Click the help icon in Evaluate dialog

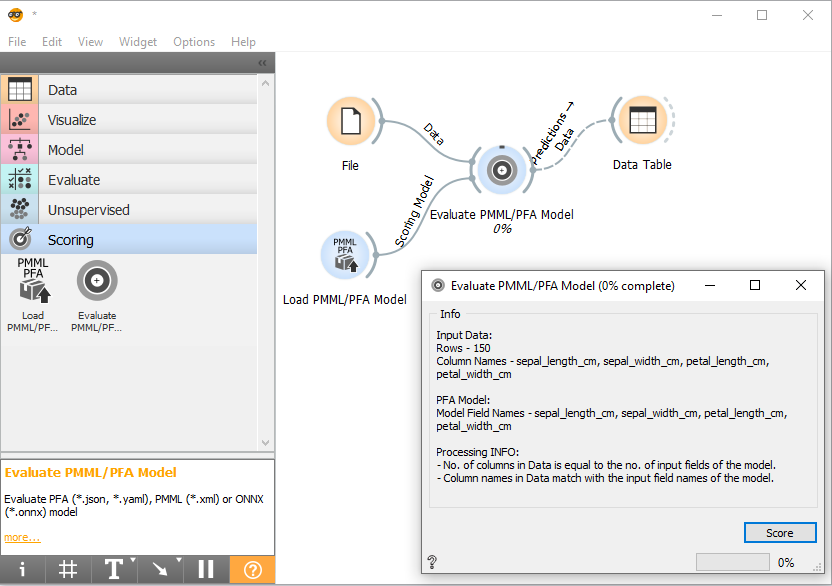pyautogui.click(x=432, y=562)
